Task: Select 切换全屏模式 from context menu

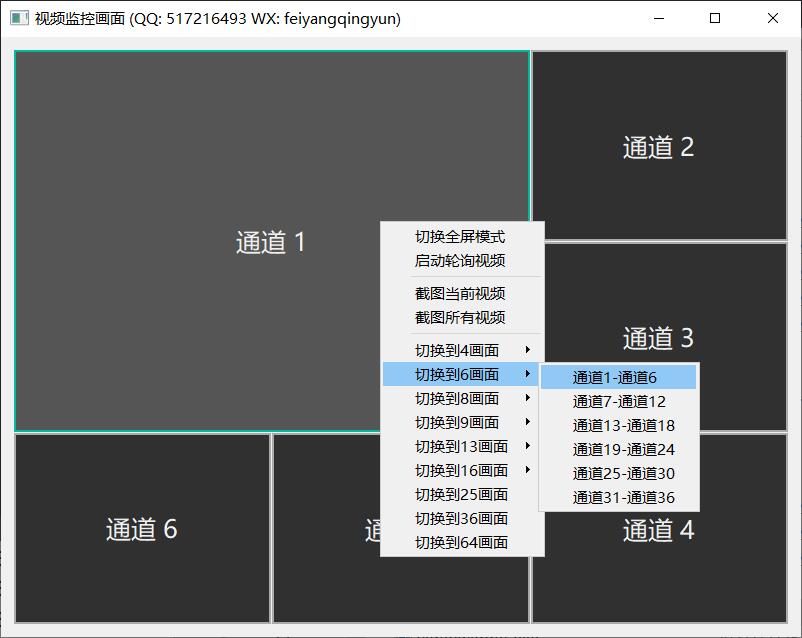Action: (x=460, y=237)
